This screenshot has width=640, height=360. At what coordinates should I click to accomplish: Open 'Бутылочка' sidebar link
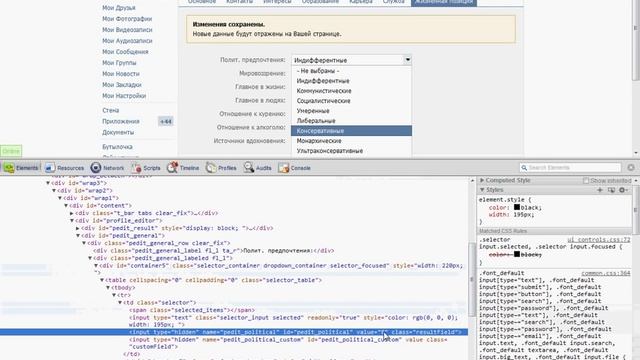[117, 147]
